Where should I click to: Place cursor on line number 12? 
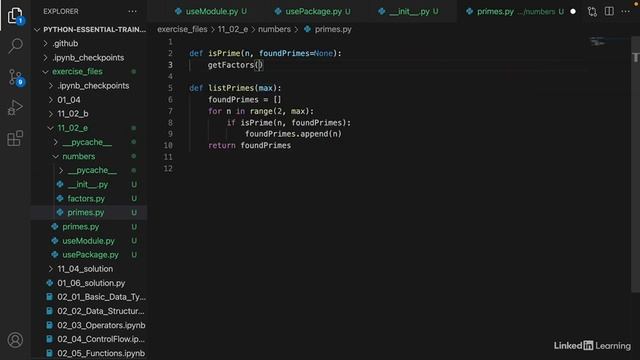tap(168, 169)
